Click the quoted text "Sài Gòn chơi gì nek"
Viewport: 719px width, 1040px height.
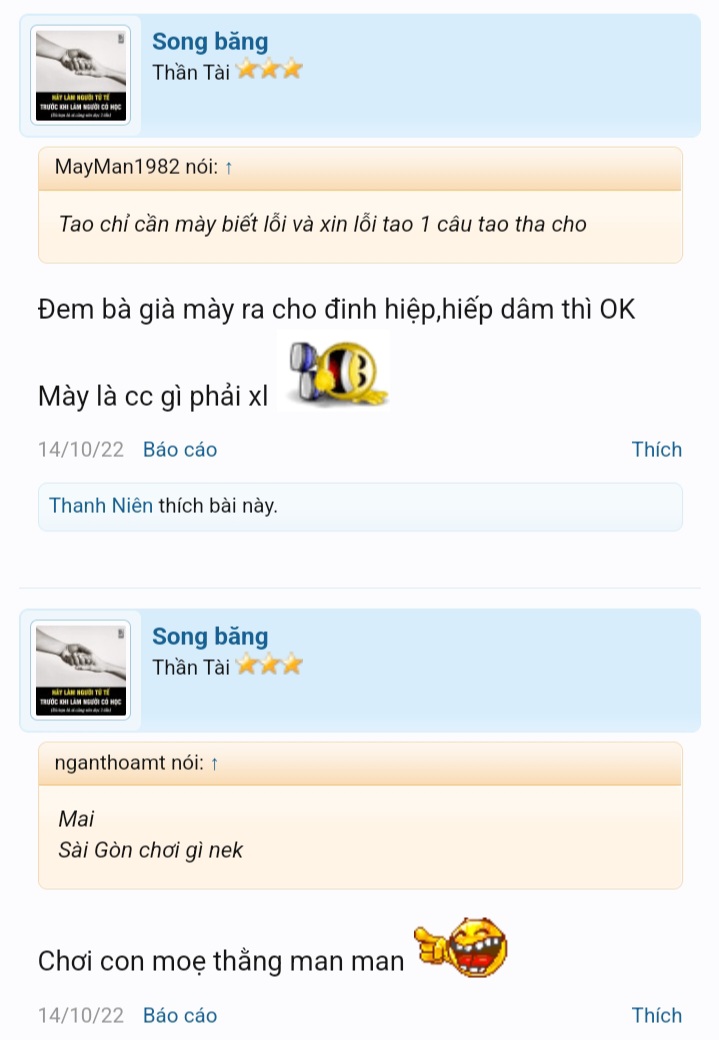click(151, 851)
